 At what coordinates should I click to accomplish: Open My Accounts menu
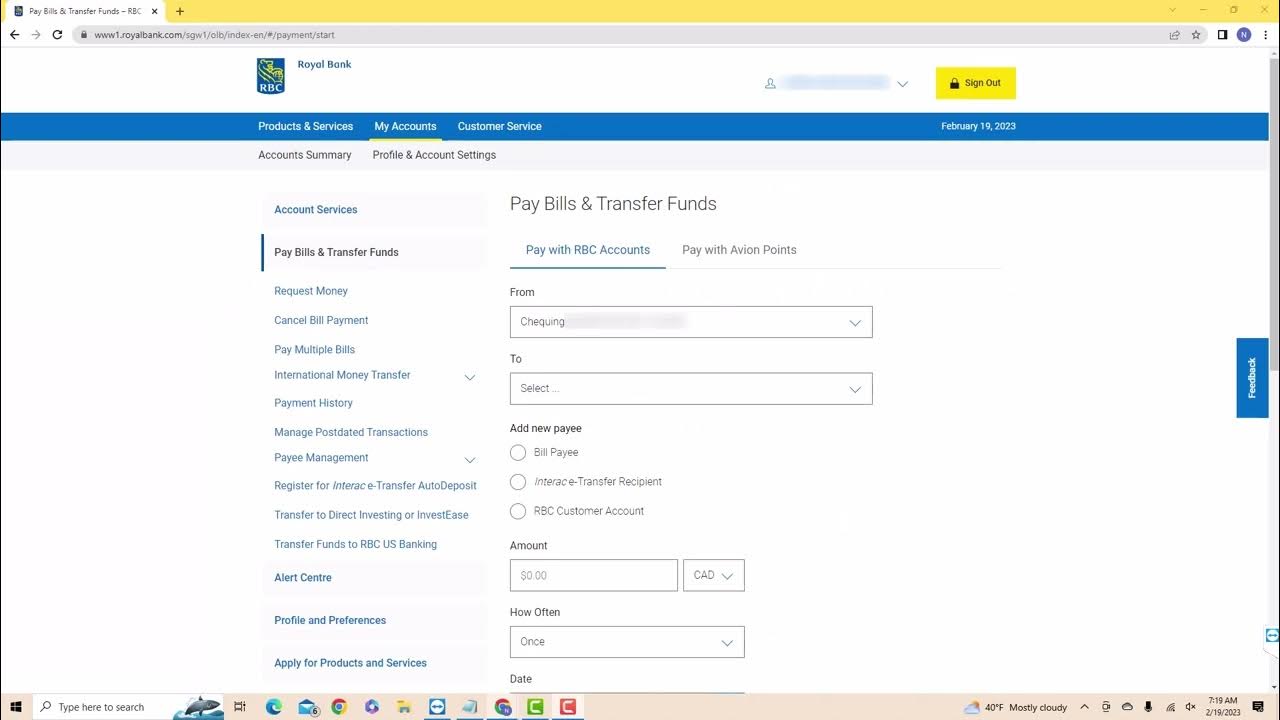coord(405,126)
